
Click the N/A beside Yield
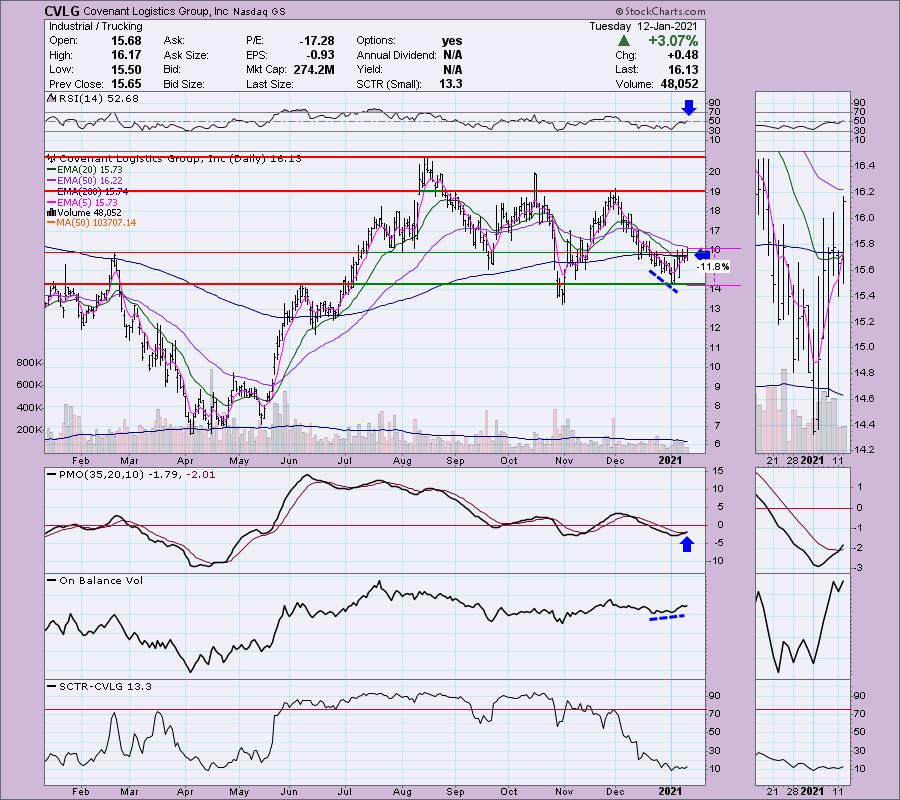pyautogui.click(x=453, y=69)
